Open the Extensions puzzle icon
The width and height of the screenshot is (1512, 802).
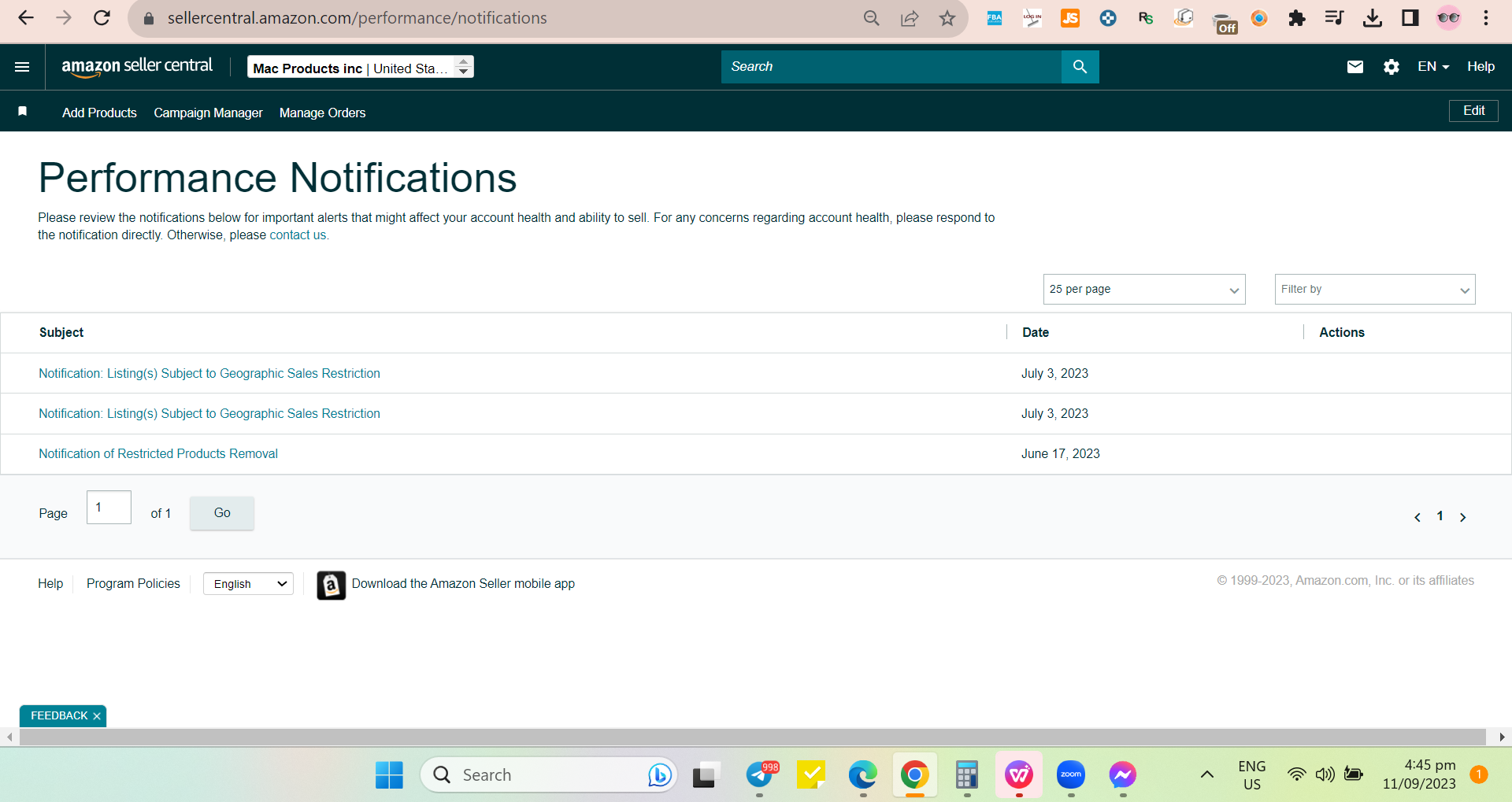click(x=1296, y=18)
